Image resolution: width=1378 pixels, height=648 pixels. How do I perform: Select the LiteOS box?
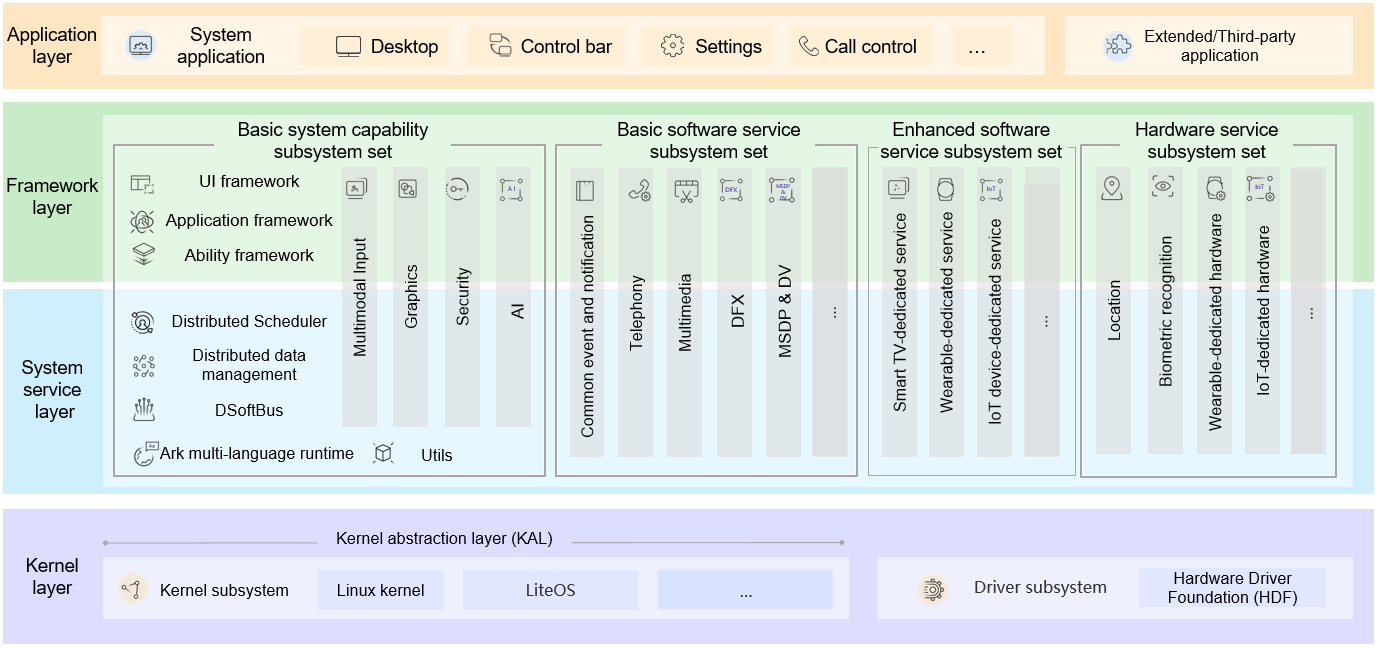click(x=550, y=590)
